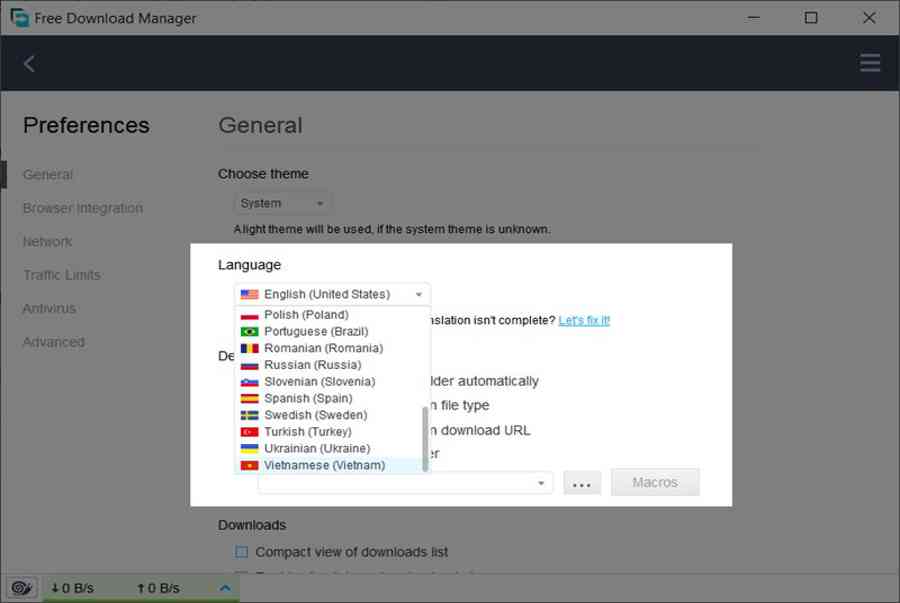Select Polish (Poland) language
Screen dimensions: 900x603
[x=329, y=314]
